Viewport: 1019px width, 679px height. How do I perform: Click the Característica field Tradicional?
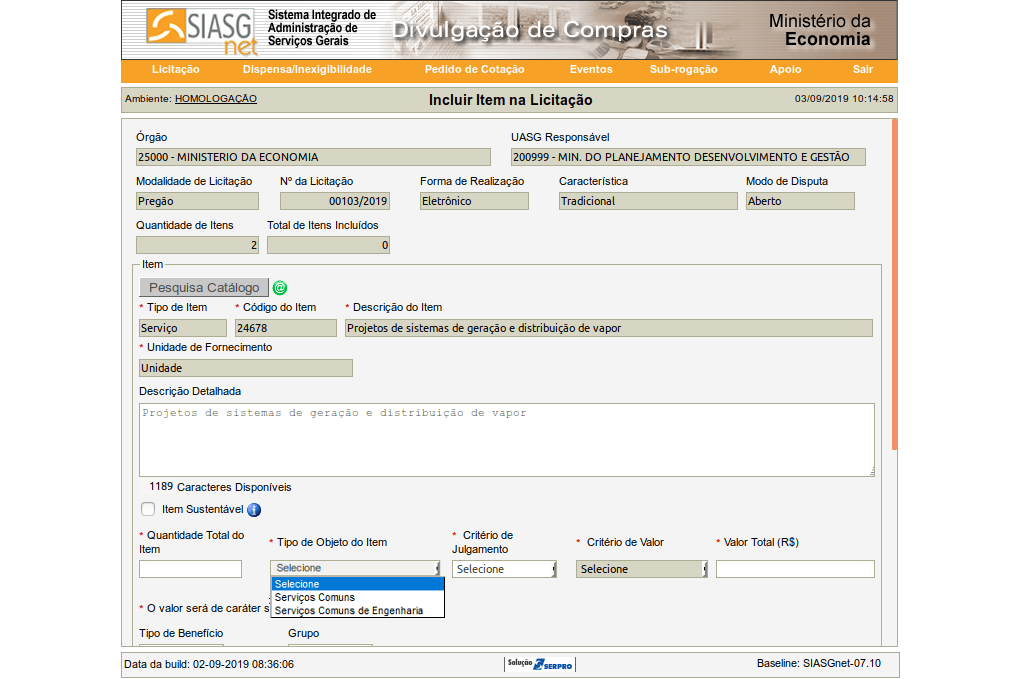tap(648, 201)
